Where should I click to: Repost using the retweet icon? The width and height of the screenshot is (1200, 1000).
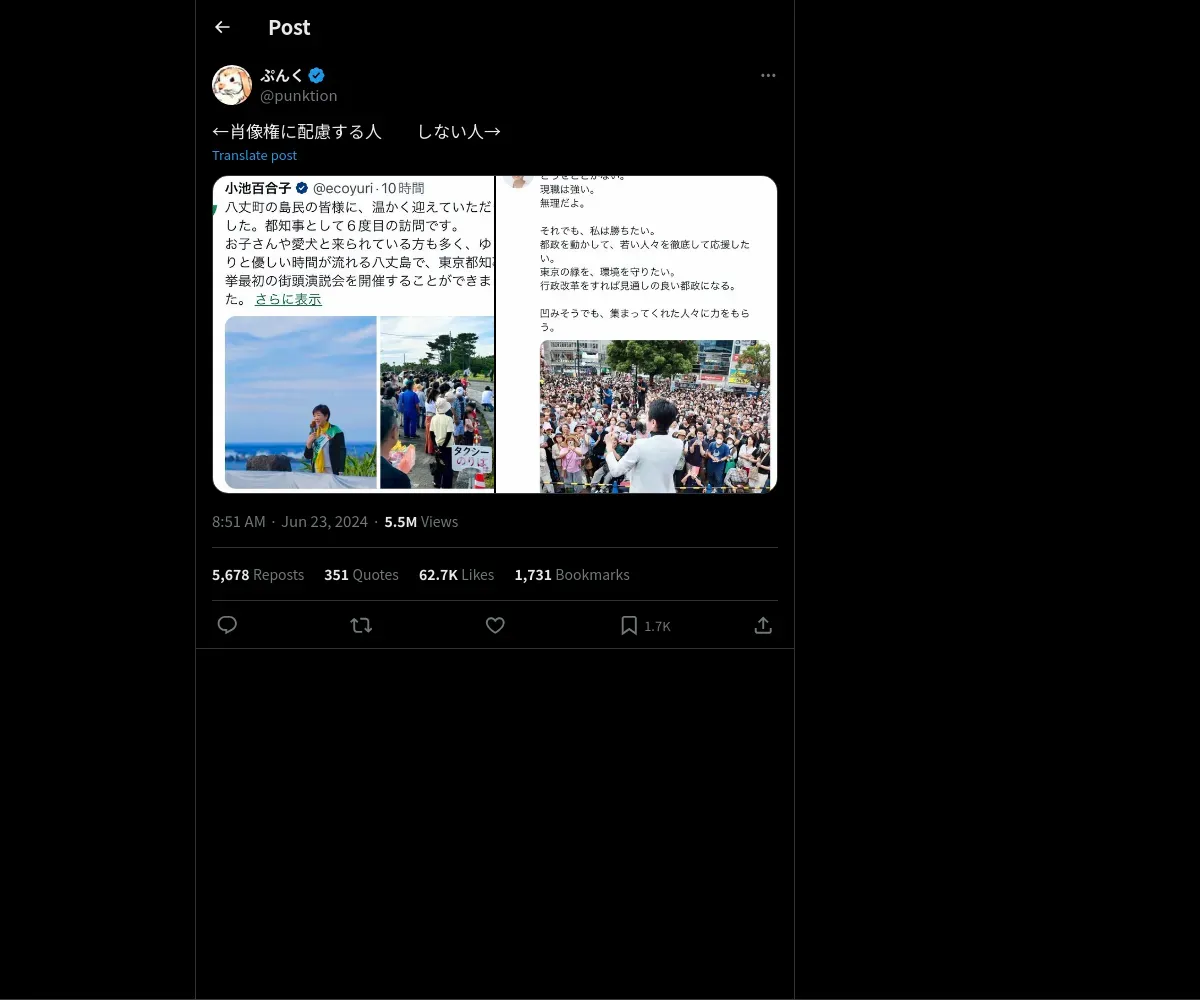[x=361, y=625]
